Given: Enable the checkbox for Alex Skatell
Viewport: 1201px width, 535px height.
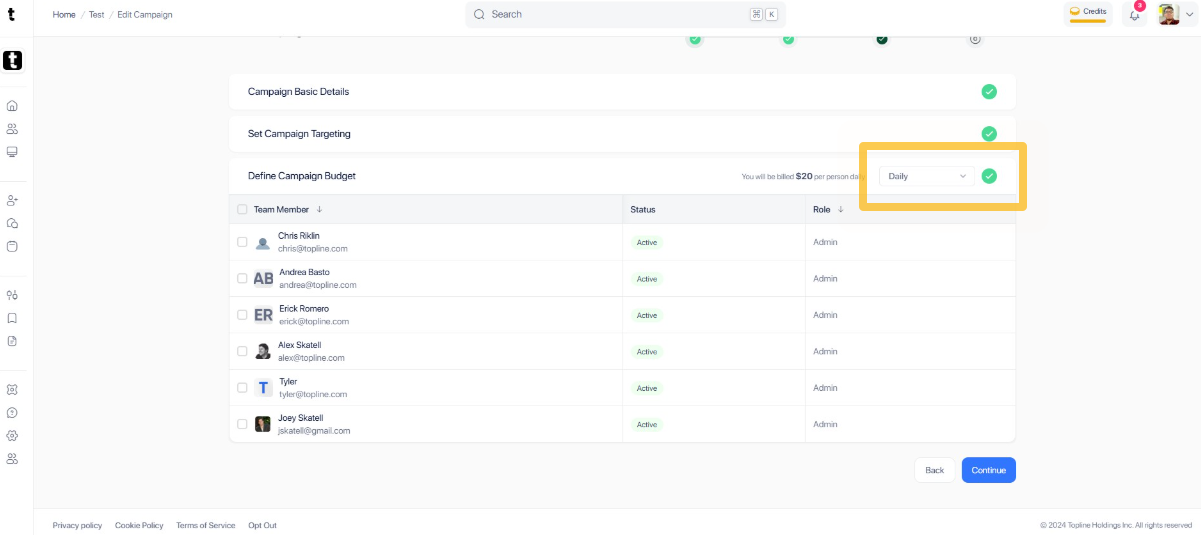Looking at the screenshot, I should (x=242, y=351).
